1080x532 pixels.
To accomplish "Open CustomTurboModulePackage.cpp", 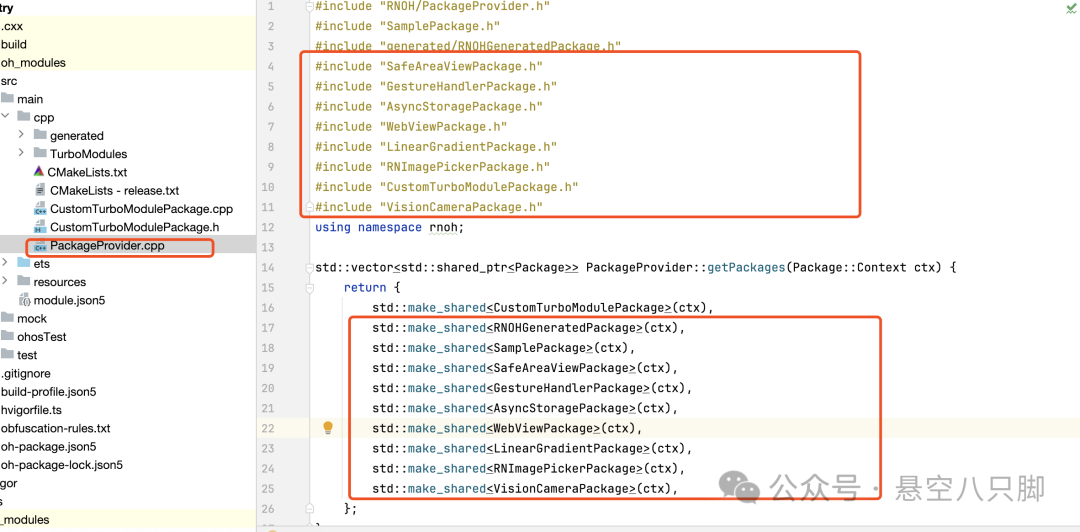I will coord(141,209).
